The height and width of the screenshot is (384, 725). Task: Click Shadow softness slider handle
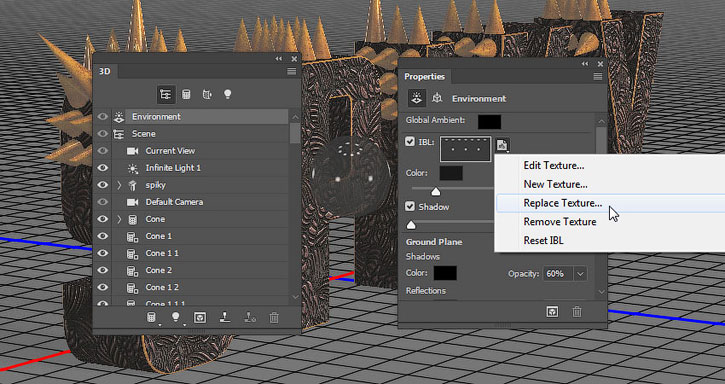pos(411,225)
